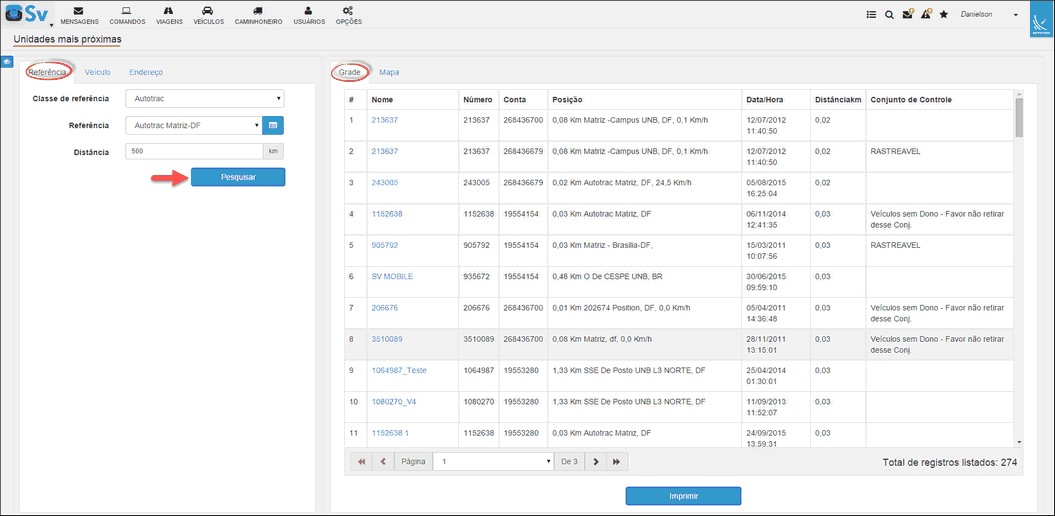Click the Número column header
Screen dimensions: 1055x516
tap(478, 100)
